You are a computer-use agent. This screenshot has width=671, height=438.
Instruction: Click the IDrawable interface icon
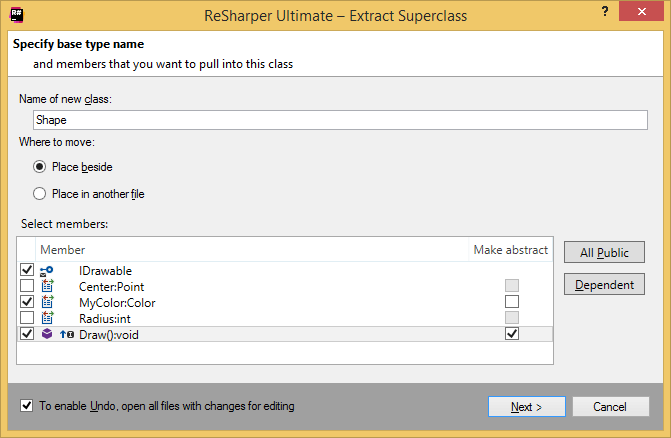pyautogui.click(x=46, y=270)
